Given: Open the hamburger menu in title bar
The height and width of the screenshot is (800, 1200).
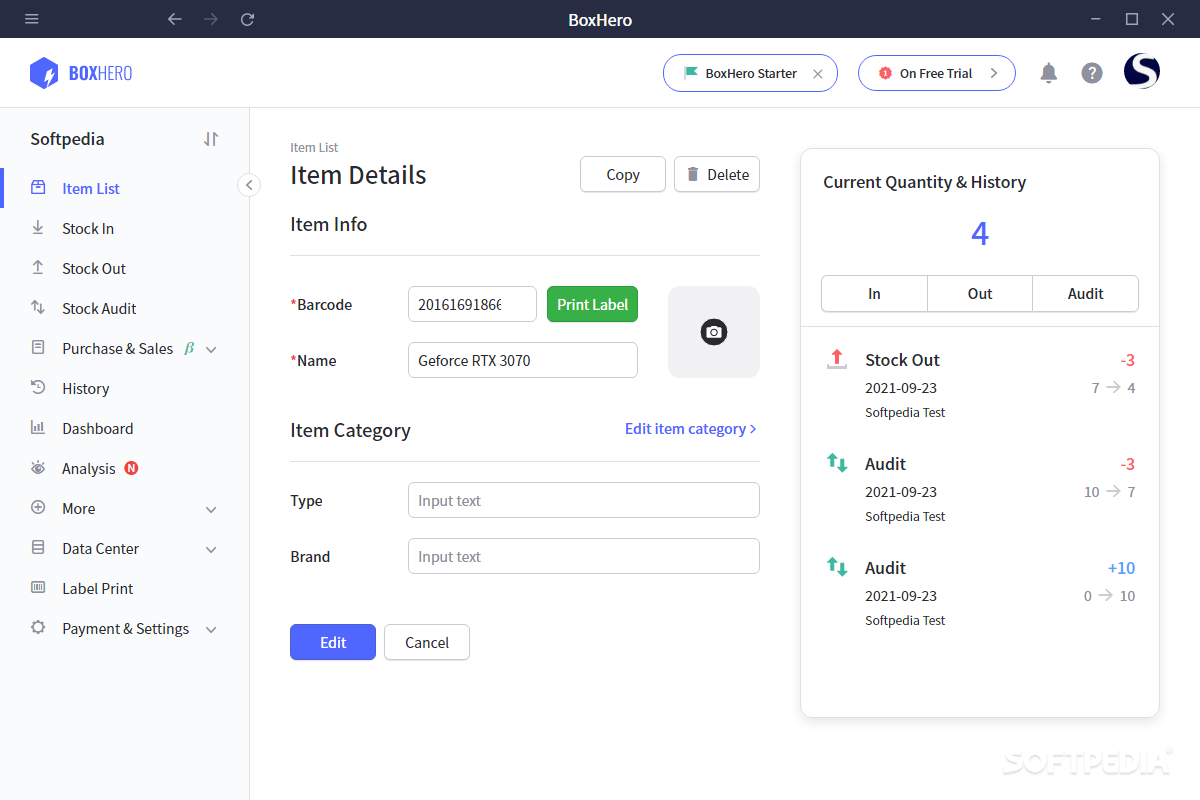Looking at the screenshot, I should [x=32, y=19].
